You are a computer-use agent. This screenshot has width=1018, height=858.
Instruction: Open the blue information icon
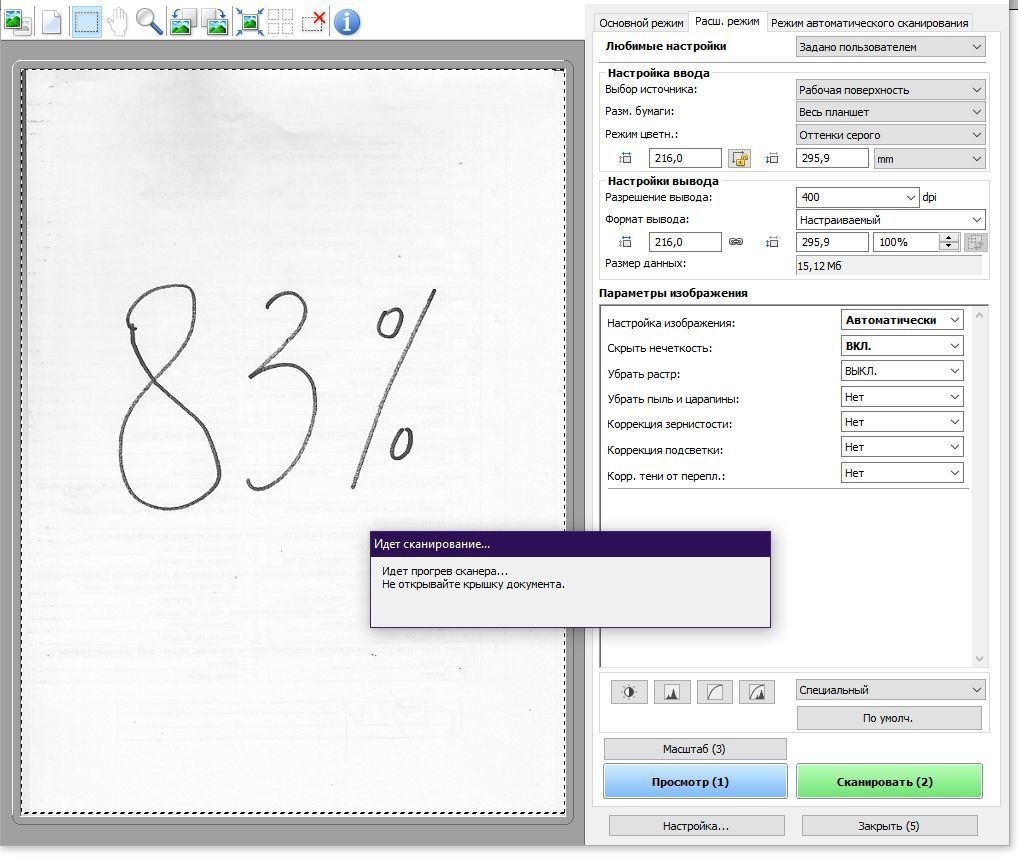click(347, 22)
